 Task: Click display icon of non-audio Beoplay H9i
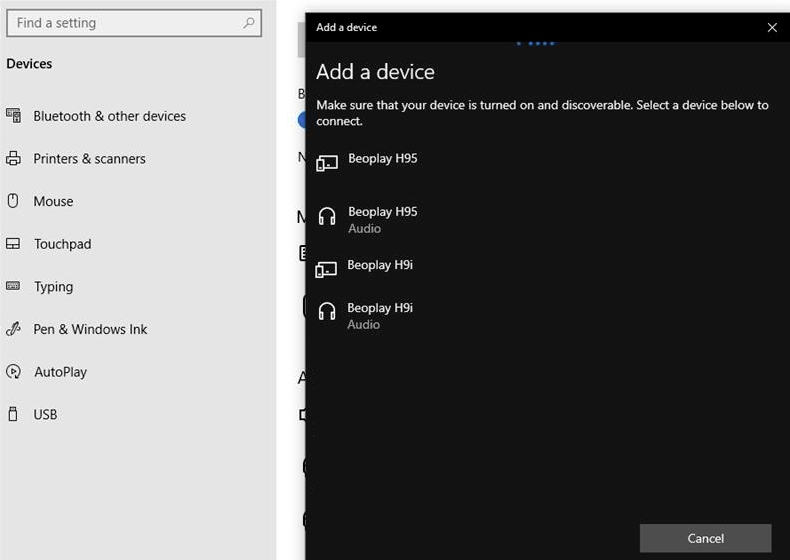point(327,268)
